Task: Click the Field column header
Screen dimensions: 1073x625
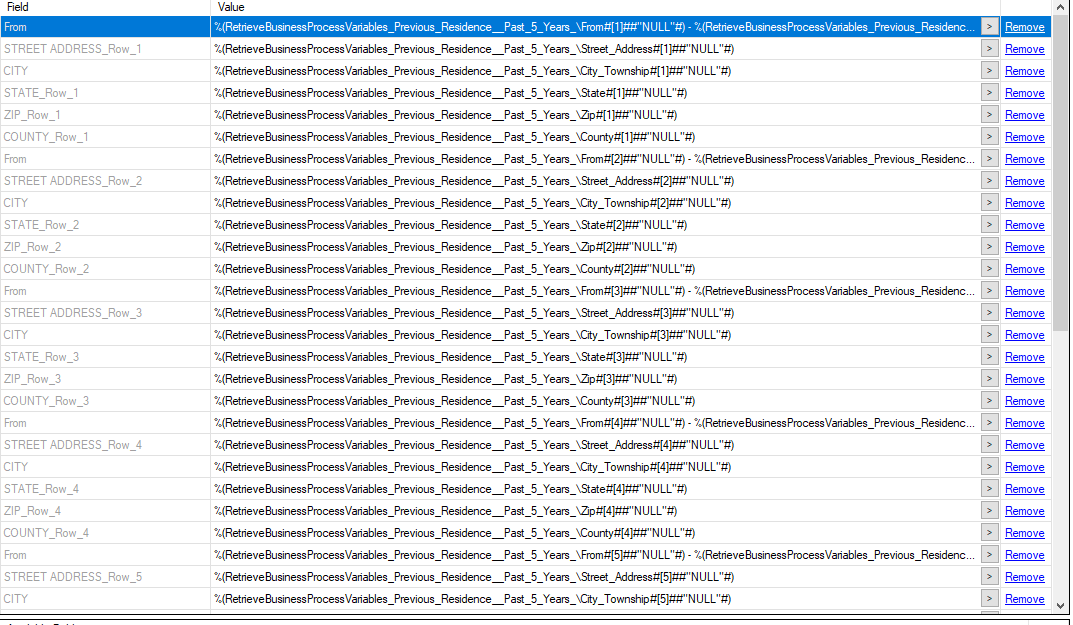Action: [105, 8]
